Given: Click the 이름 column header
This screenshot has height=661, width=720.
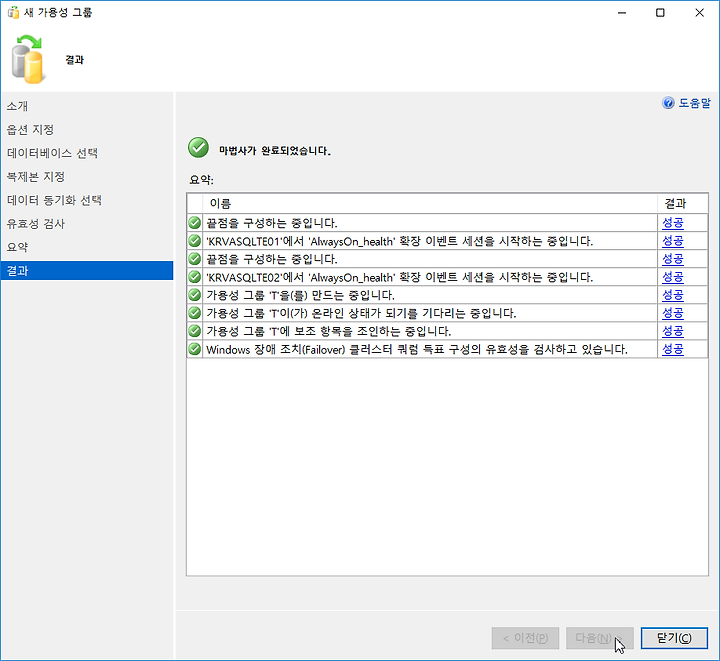Looking at the screenshot, I should 430,203.
